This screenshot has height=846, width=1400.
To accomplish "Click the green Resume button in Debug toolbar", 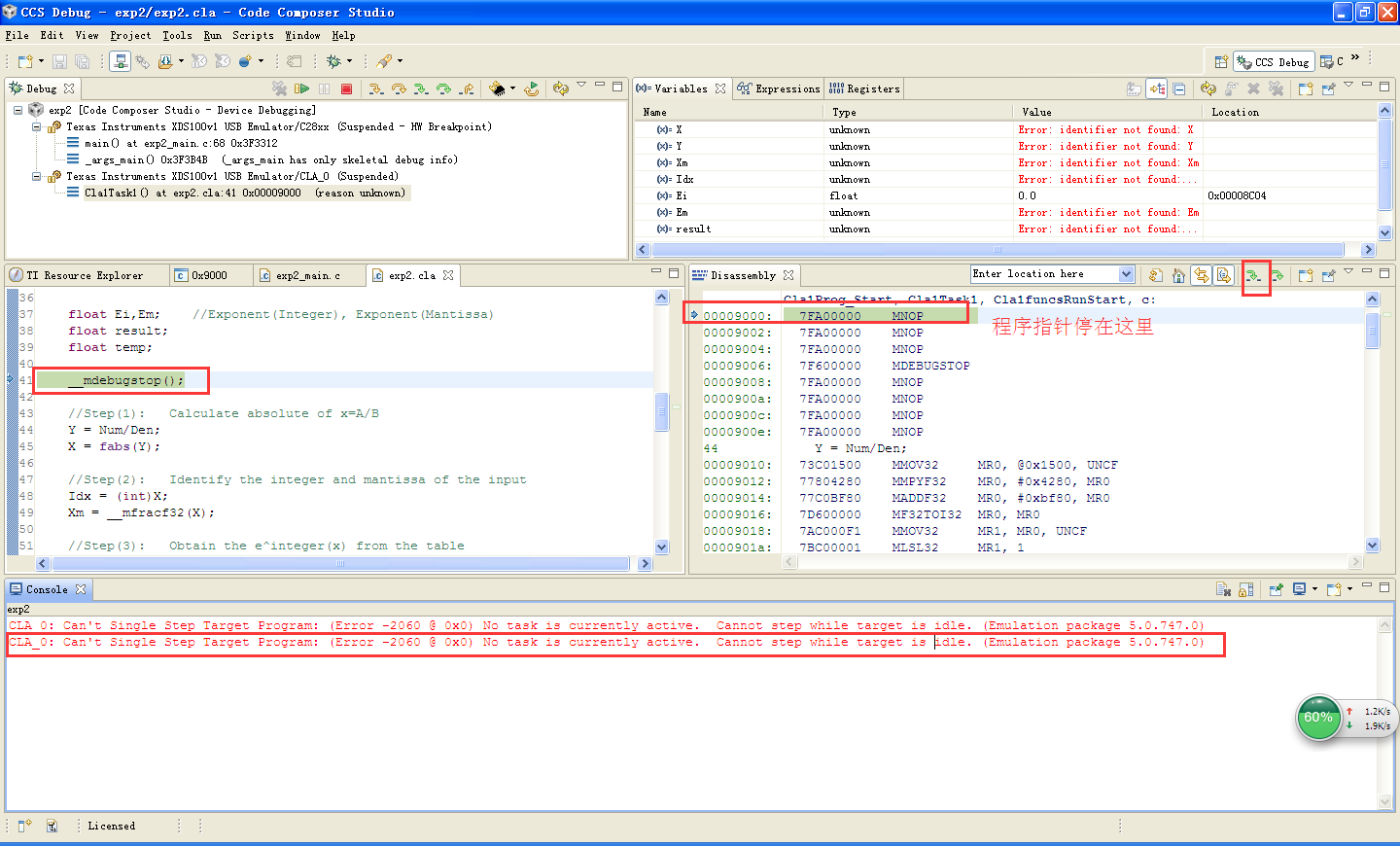I will pos(301,88).
